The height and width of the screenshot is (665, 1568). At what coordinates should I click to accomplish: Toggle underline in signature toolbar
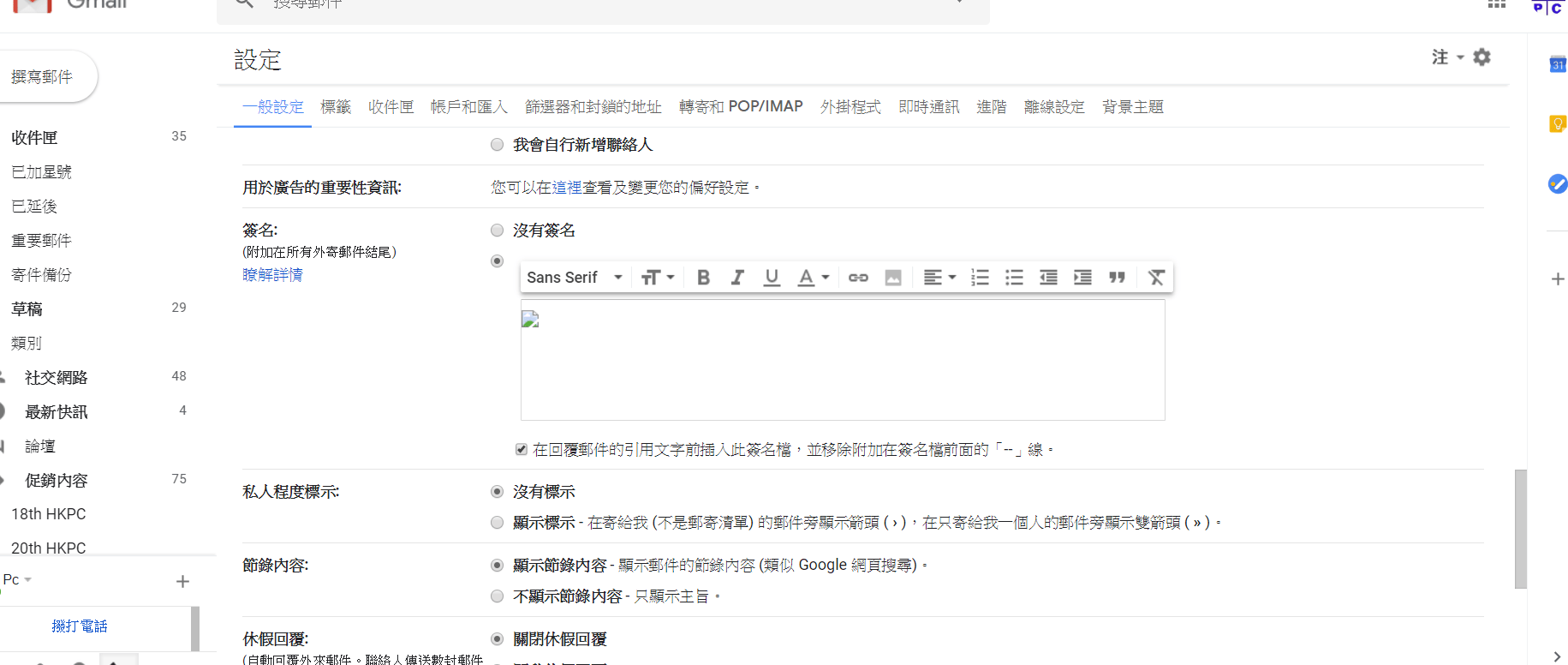772,278
